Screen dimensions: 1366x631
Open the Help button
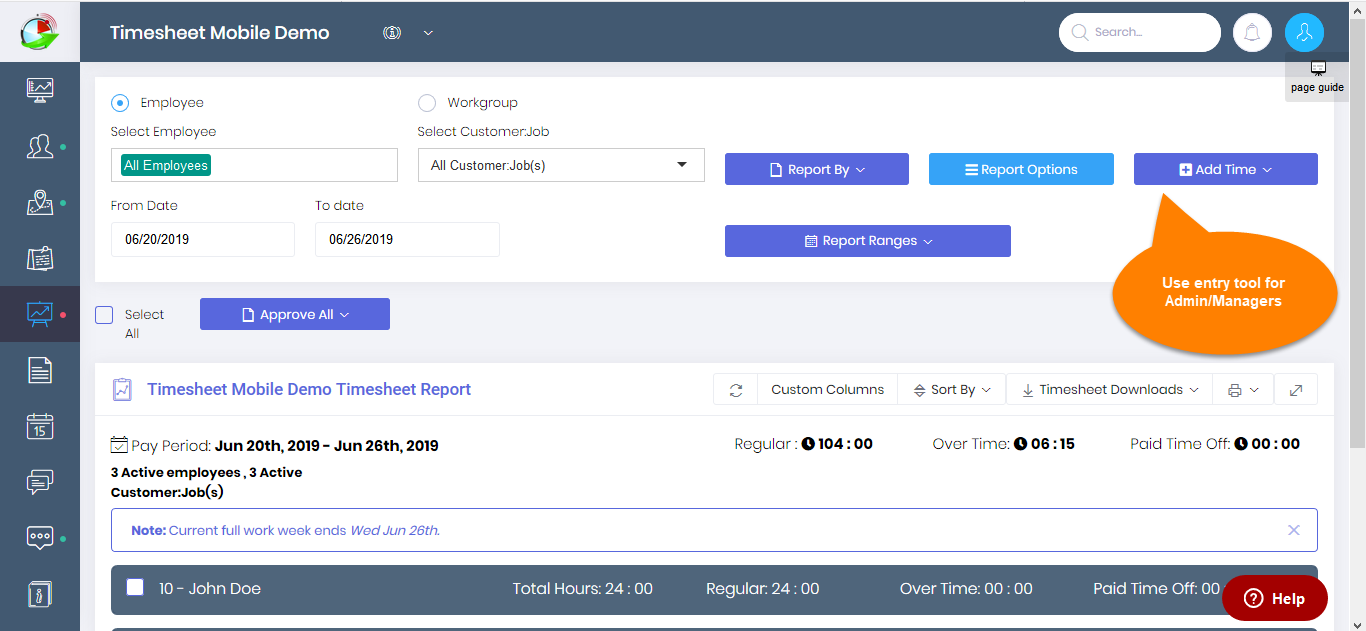point(1274,597)
